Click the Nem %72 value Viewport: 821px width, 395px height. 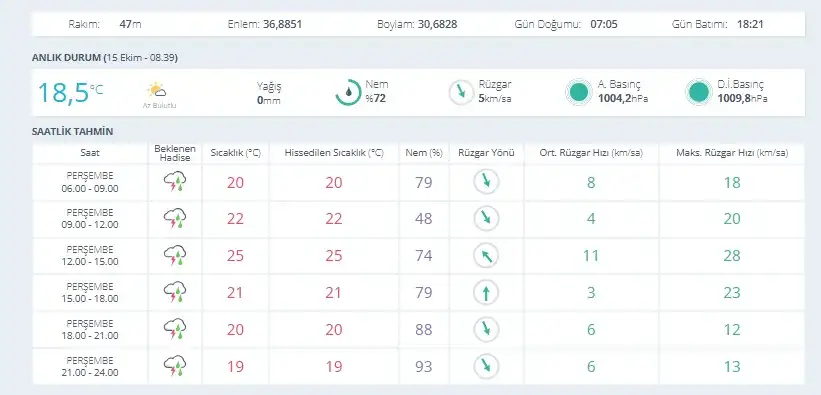[x=376, y=98]
